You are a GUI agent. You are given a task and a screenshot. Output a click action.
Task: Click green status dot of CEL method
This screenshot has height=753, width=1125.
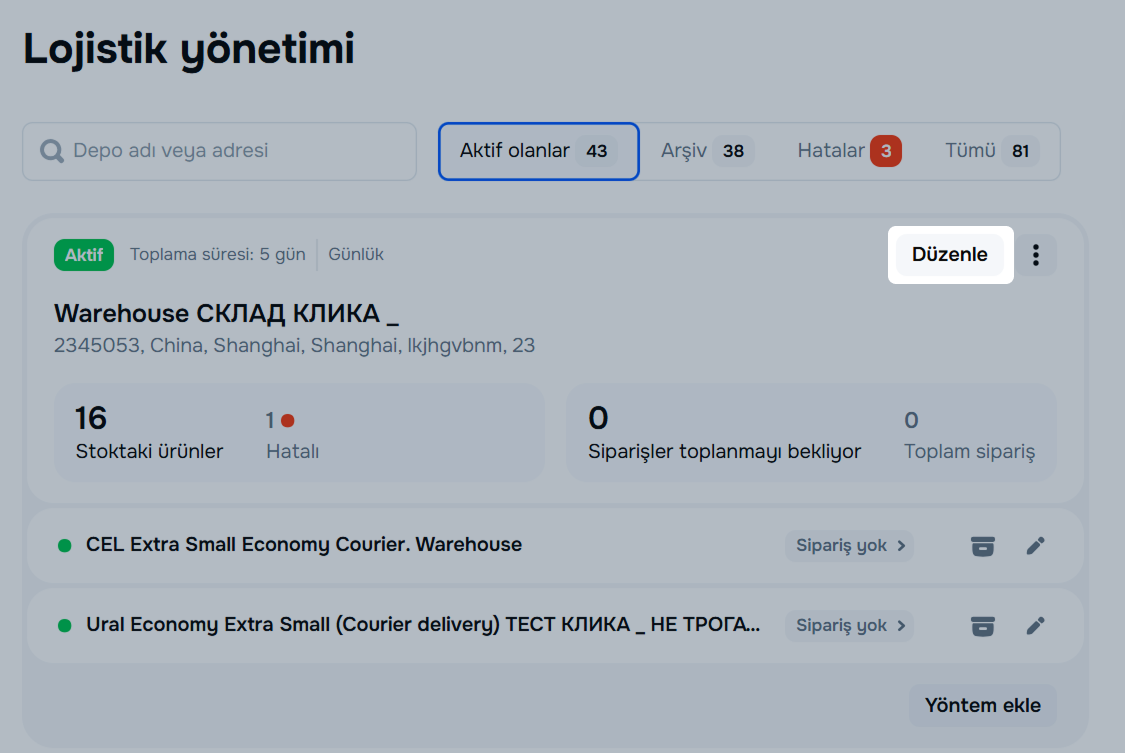pyautogui.click(x=65, y=546)
